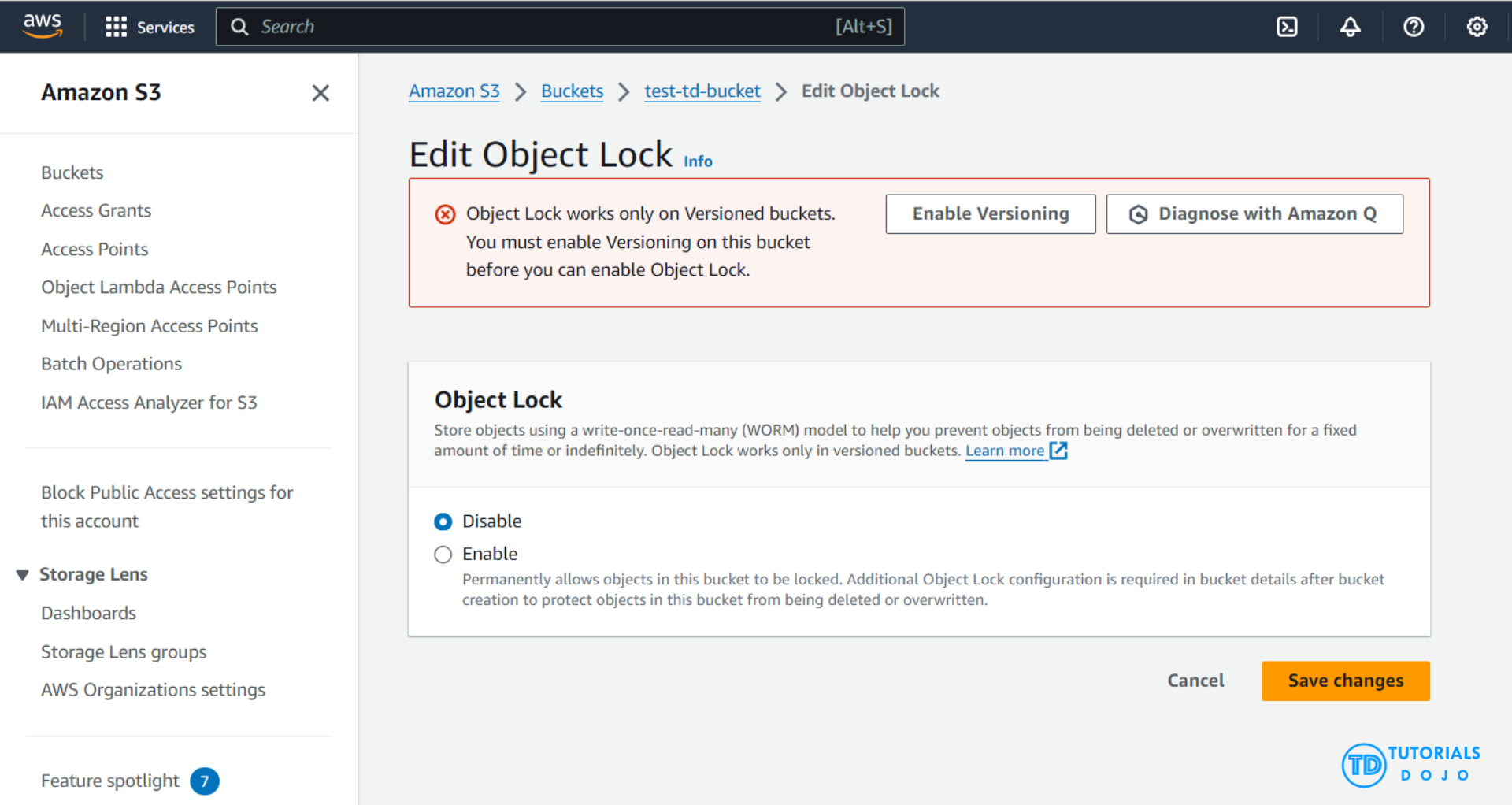Click Diagnose with Amazon Q button

tap(1254, 214)
